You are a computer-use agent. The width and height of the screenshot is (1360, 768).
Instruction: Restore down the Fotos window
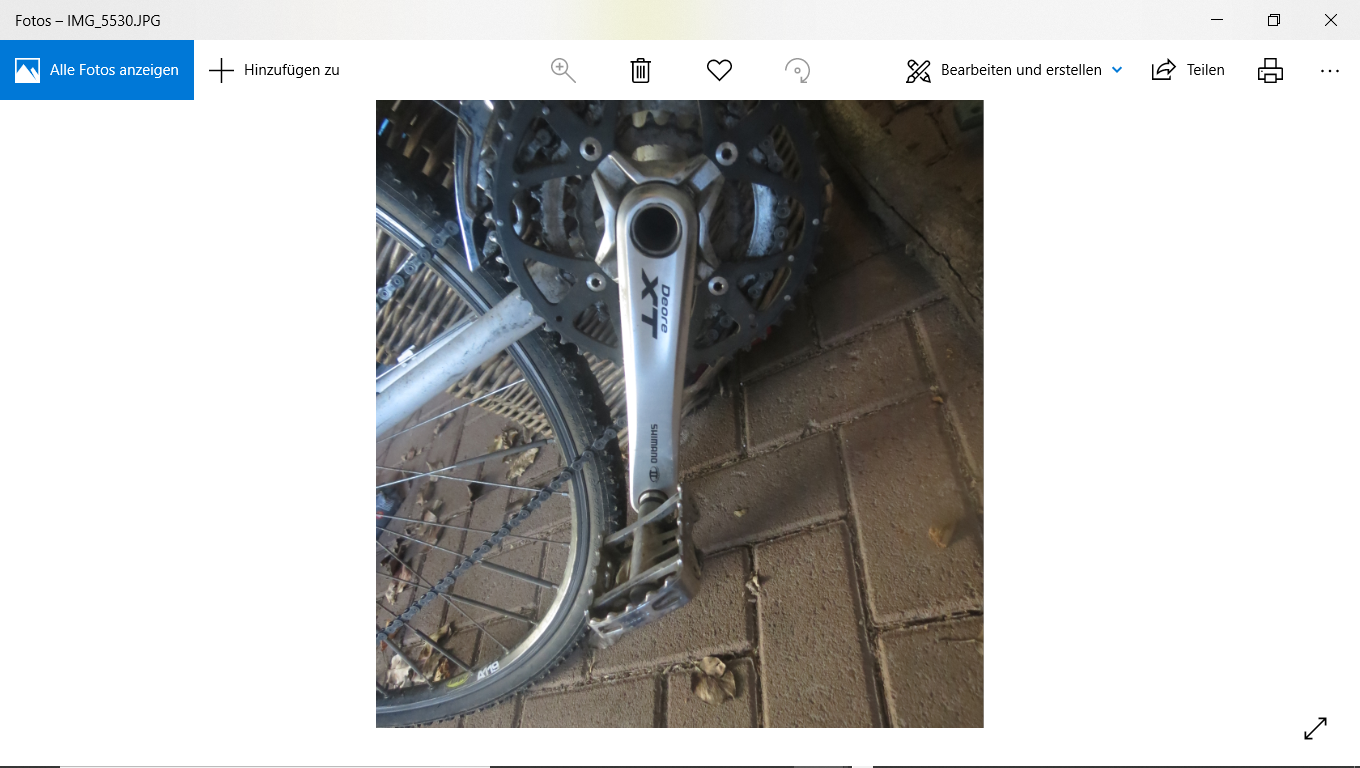tap(1274, 20)
